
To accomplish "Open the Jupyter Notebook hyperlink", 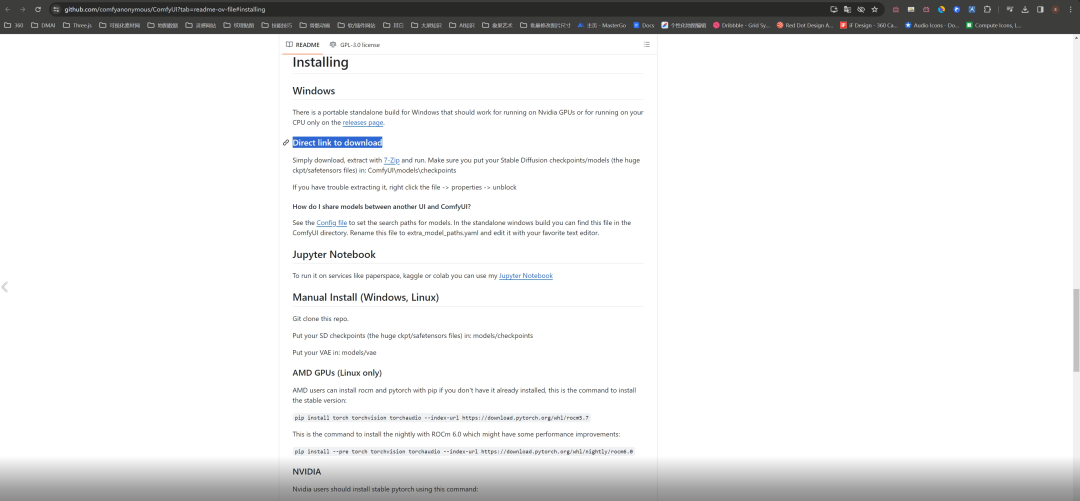I will point(526,276).
